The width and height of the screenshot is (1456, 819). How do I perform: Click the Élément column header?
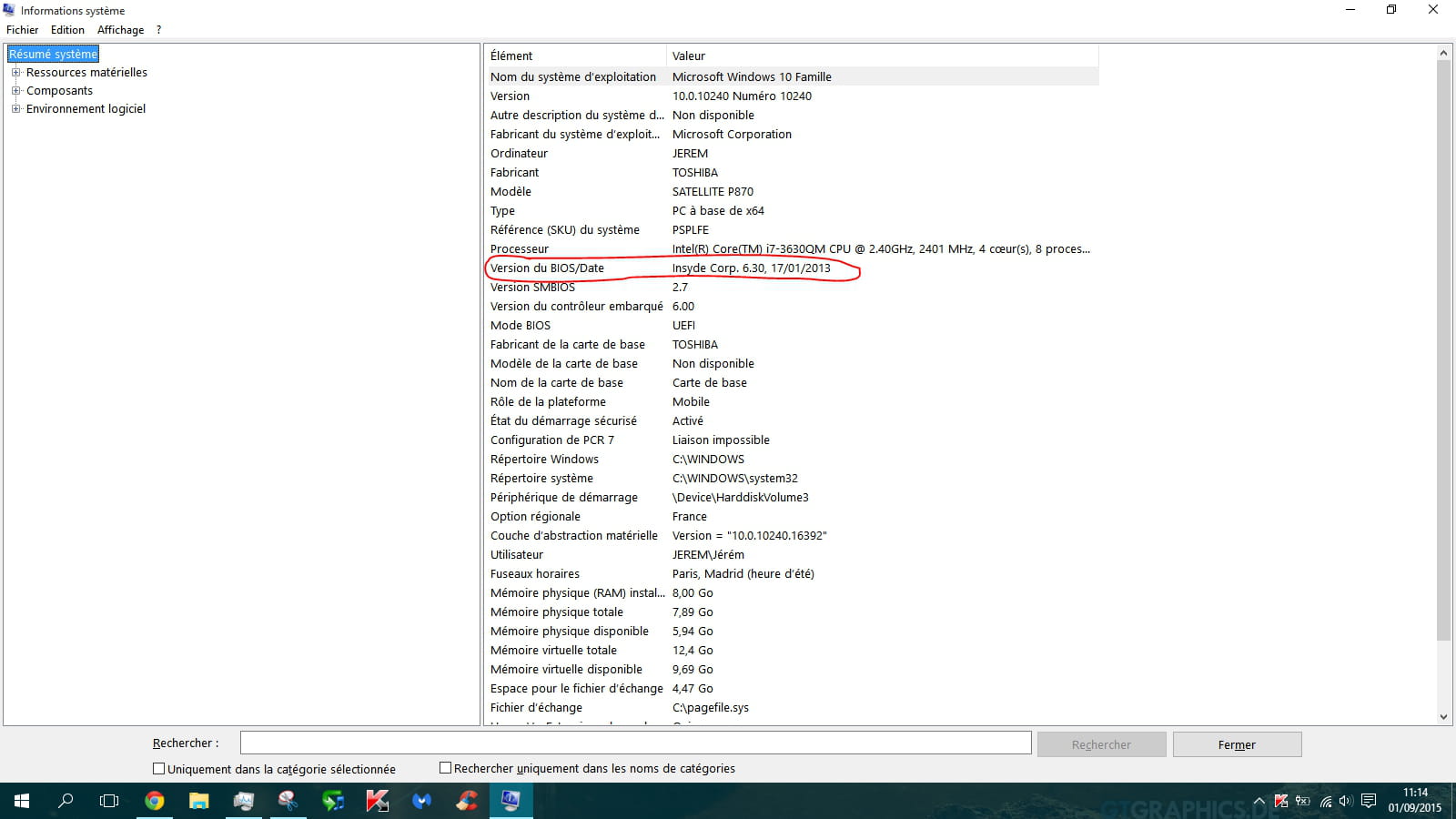tap(575, 56)
